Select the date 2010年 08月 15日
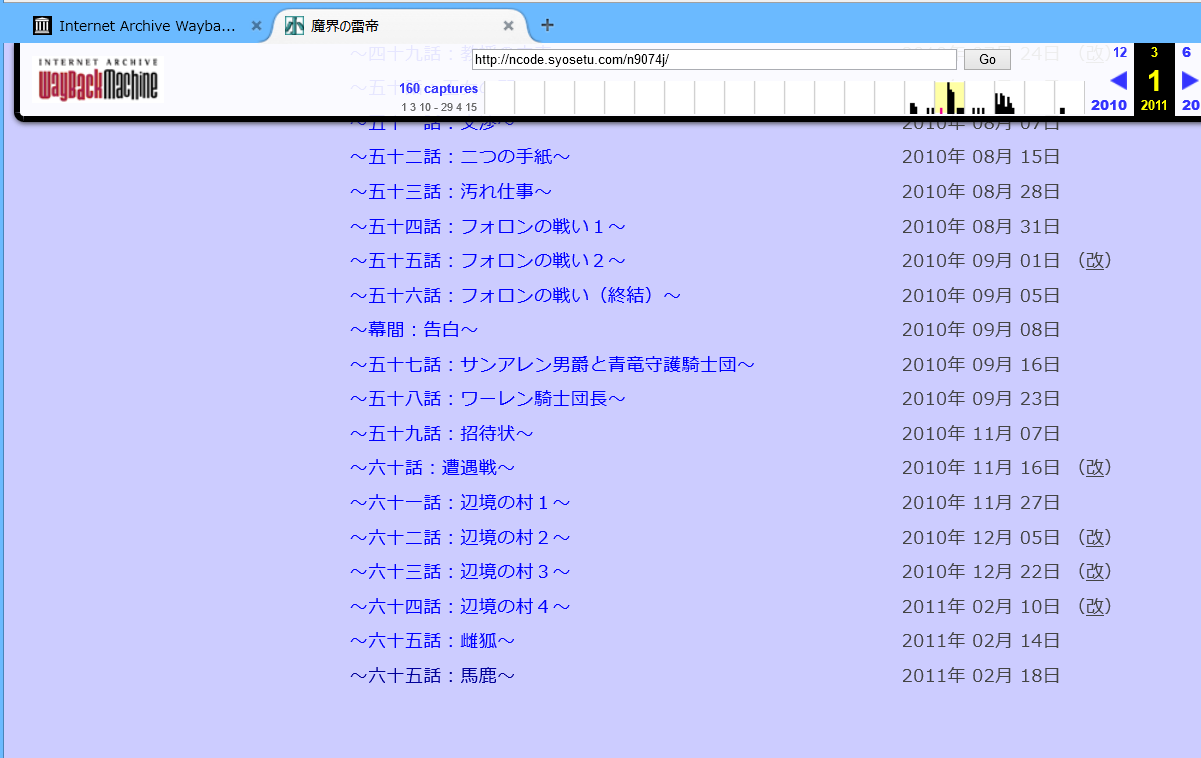 click(x=981, y=157)
